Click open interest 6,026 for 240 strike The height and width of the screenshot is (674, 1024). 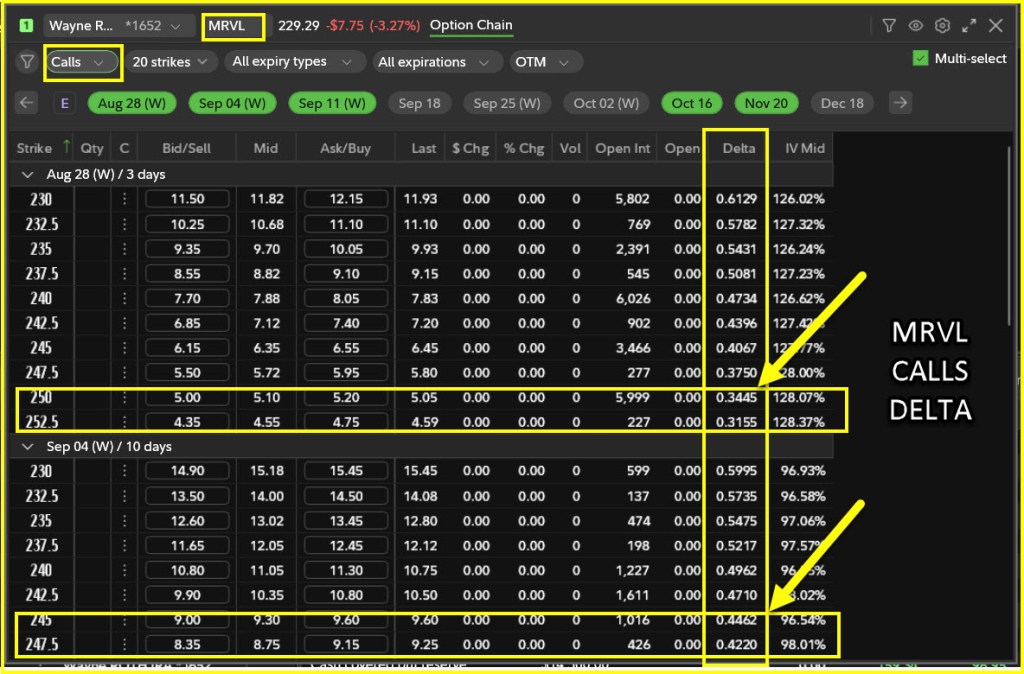632,298
